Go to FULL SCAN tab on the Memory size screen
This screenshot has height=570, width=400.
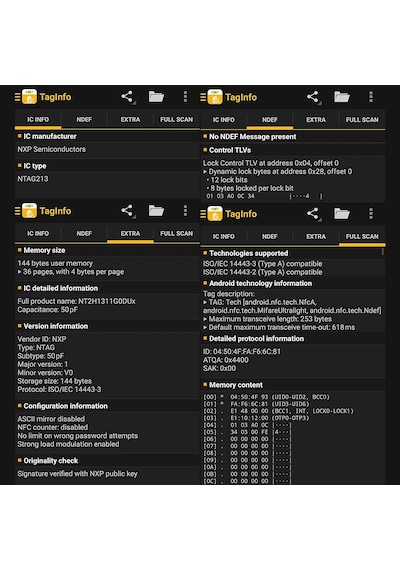click(176, 234)
